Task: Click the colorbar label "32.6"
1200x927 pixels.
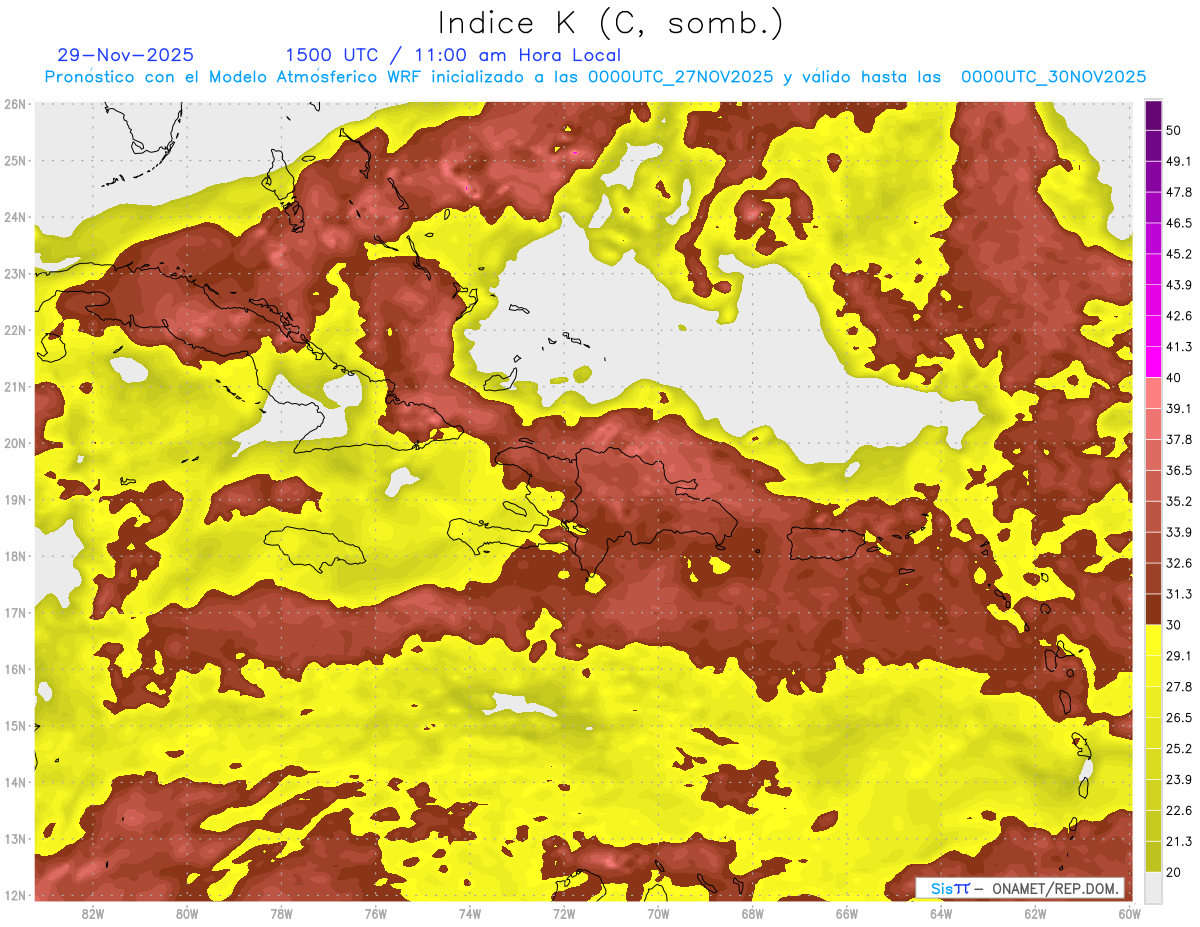Action: [x=1180, y=563]
